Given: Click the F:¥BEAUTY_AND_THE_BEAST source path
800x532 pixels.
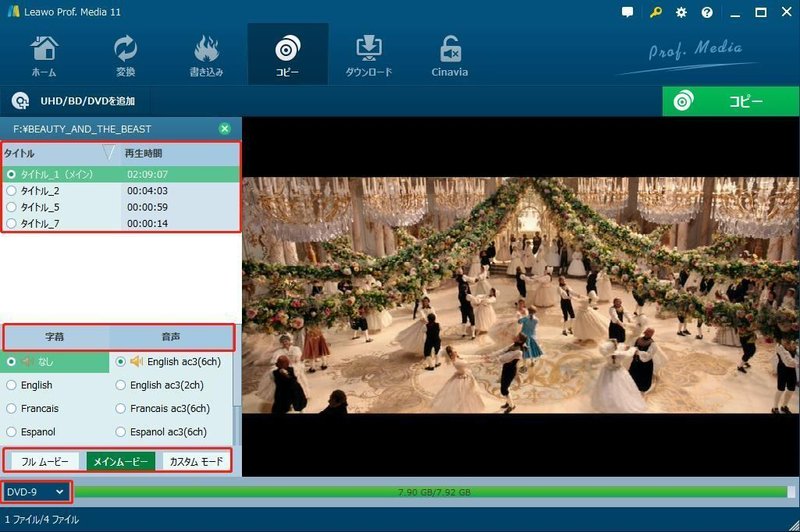Looking at the screenshot, I should [82, 129].
